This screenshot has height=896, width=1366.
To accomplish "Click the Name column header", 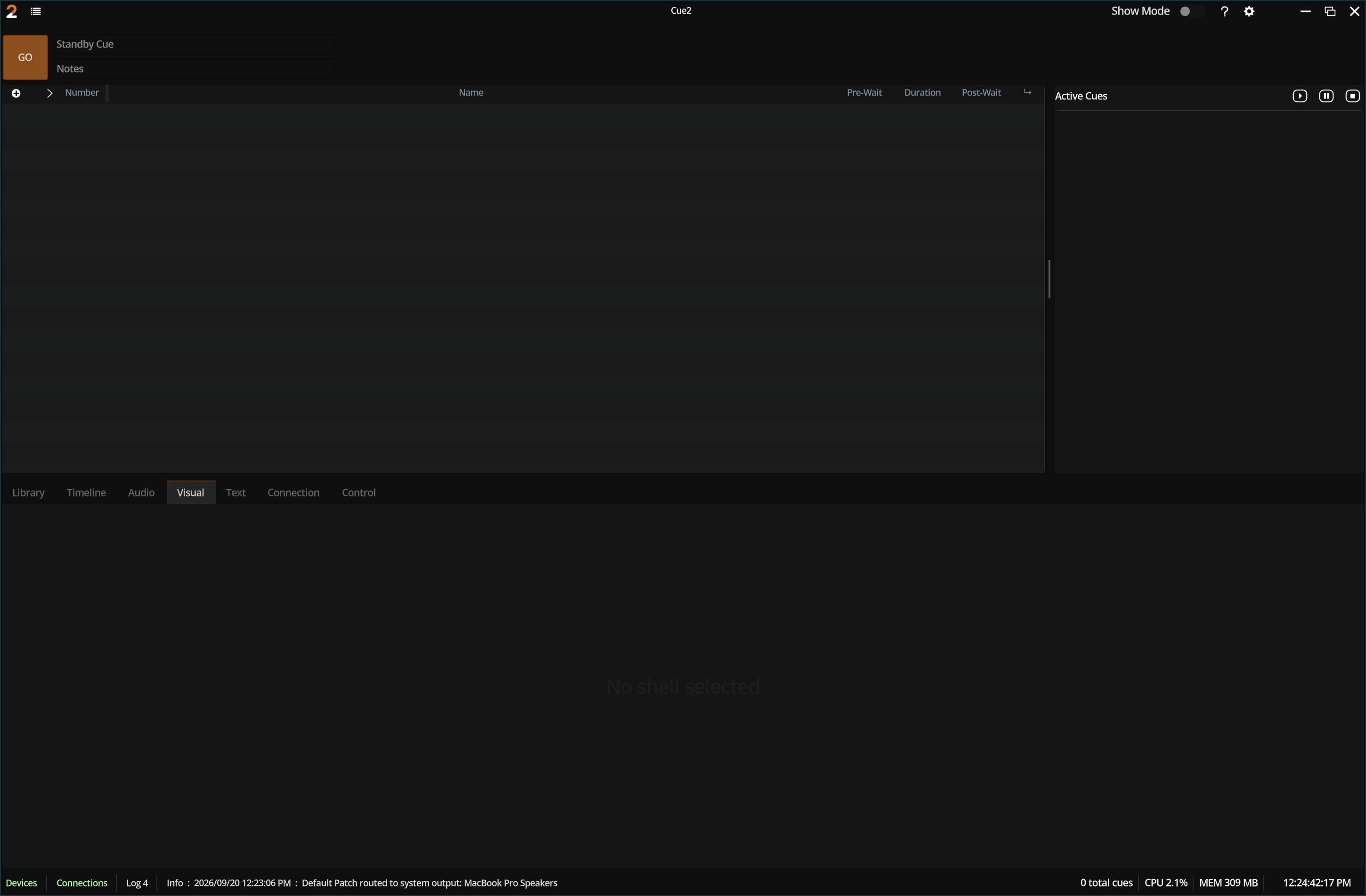I will coord(471,92).
